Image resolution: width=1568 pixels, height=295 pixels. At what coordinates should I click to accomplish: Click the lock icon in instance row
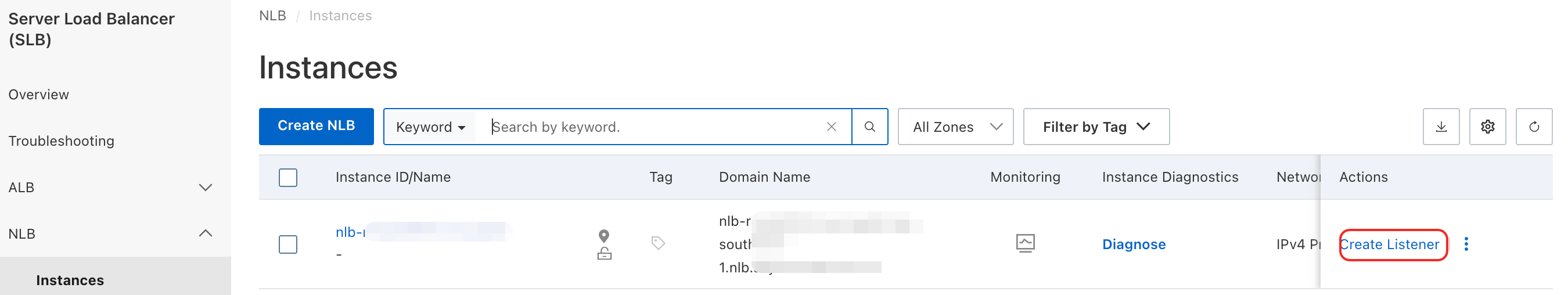(x=604, y=254)
